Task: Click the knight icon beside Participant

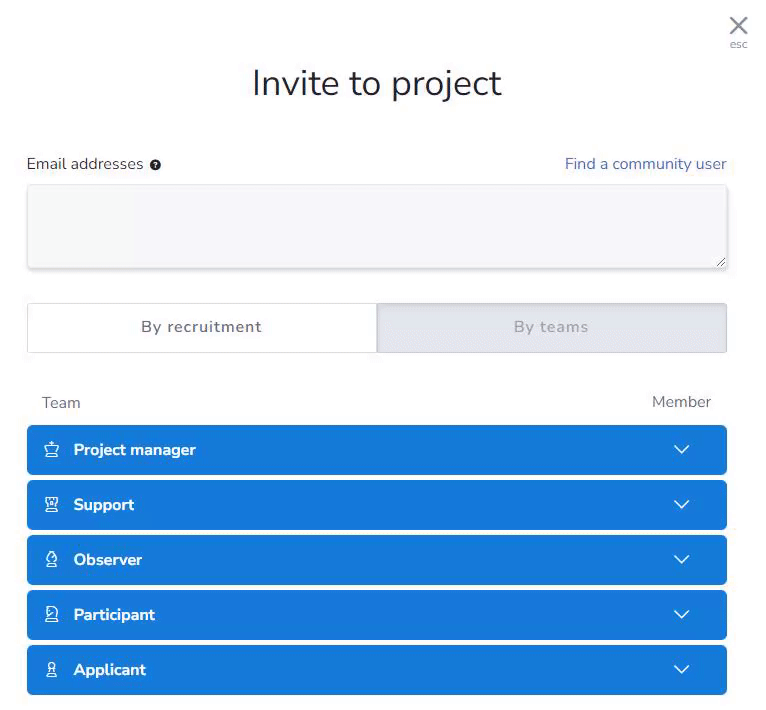Action: 52,614
